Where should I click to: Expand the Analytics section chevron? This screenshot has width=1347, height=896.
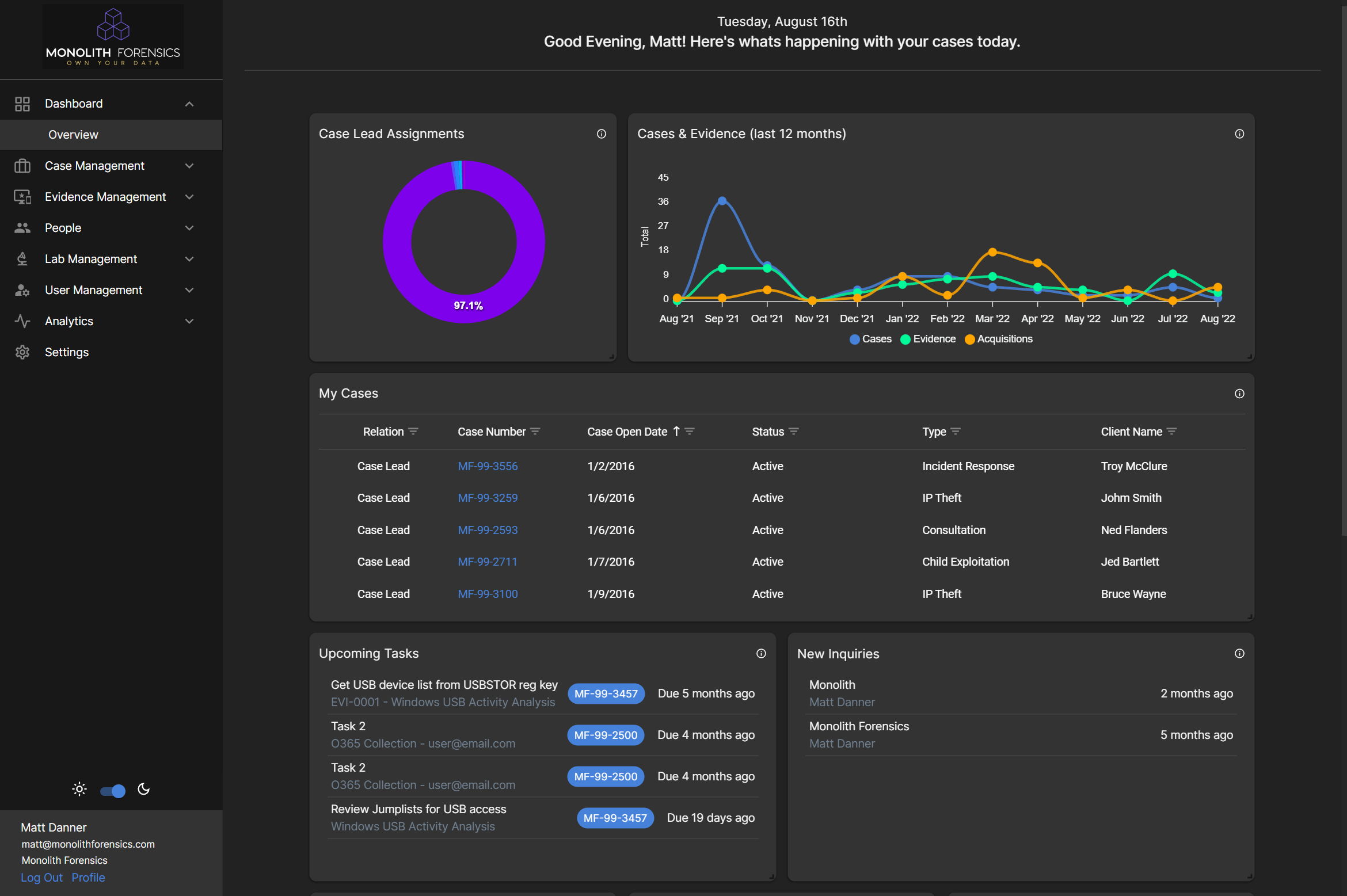pos(189,321)
